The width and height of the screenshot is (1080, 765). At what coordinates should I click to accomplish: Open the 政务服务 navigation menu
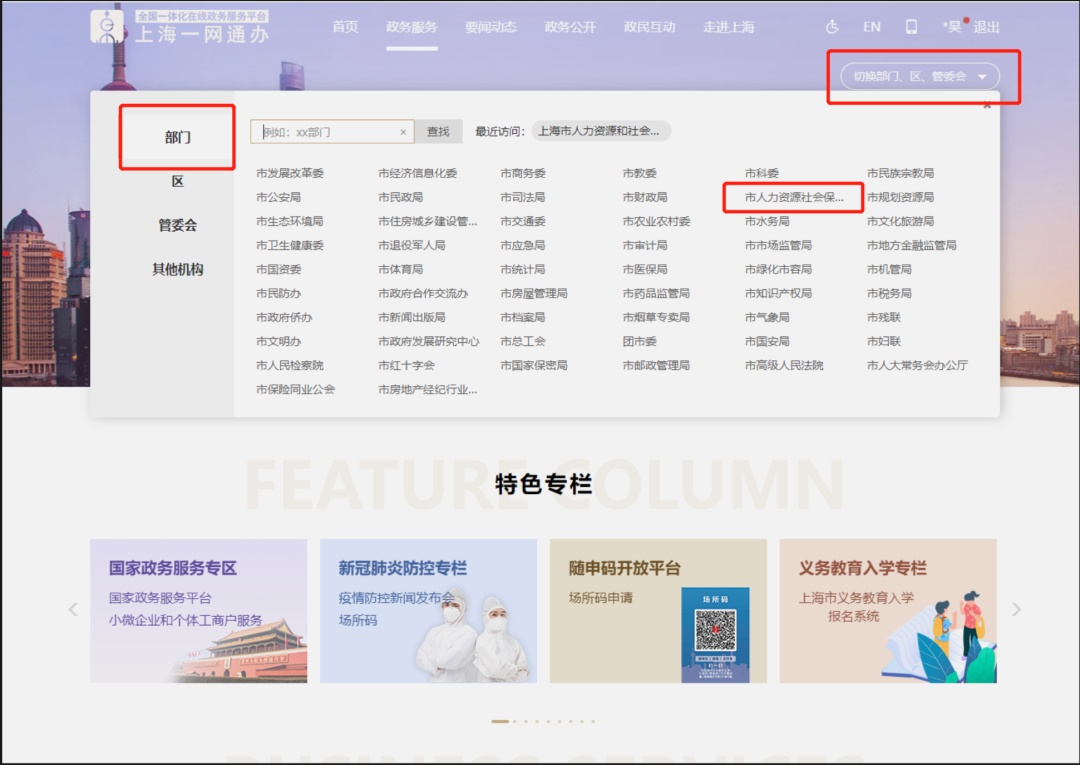coord(411,27)
